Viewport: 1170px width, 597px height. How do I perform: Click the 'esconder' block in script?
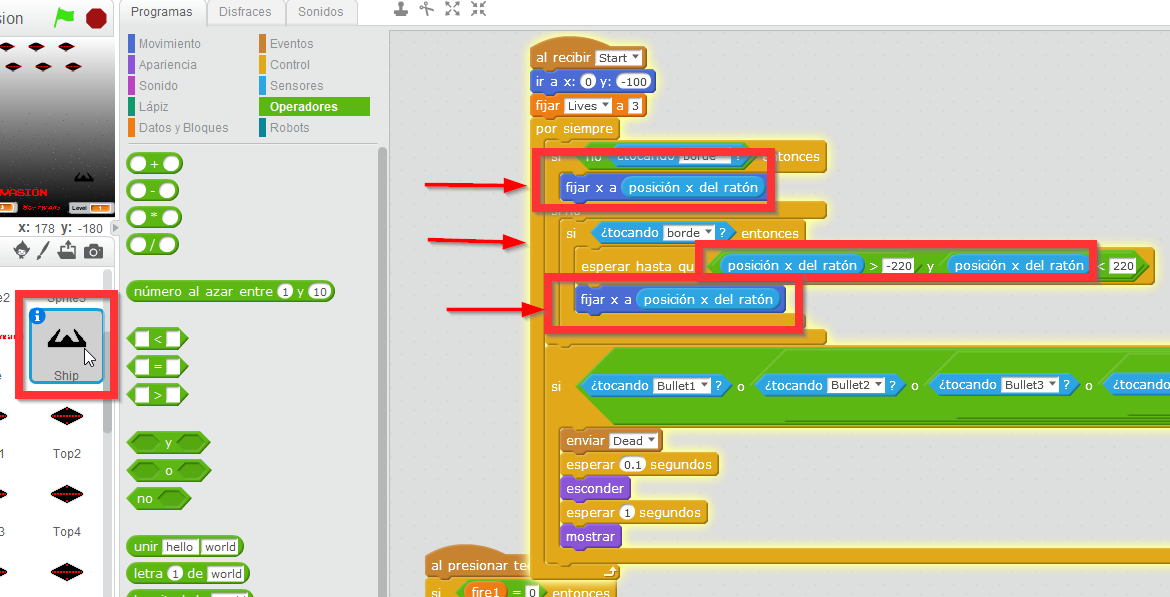(x=595, y=489)
